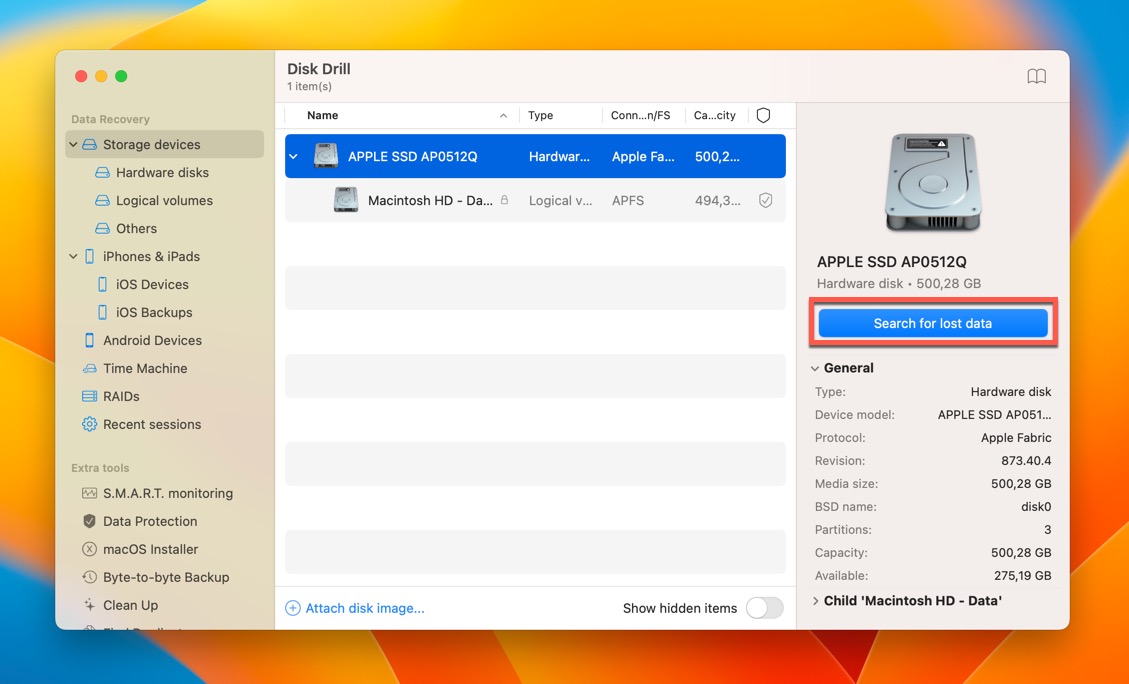Open the help book icon

pyautogui.click(x=1036, y=76)
